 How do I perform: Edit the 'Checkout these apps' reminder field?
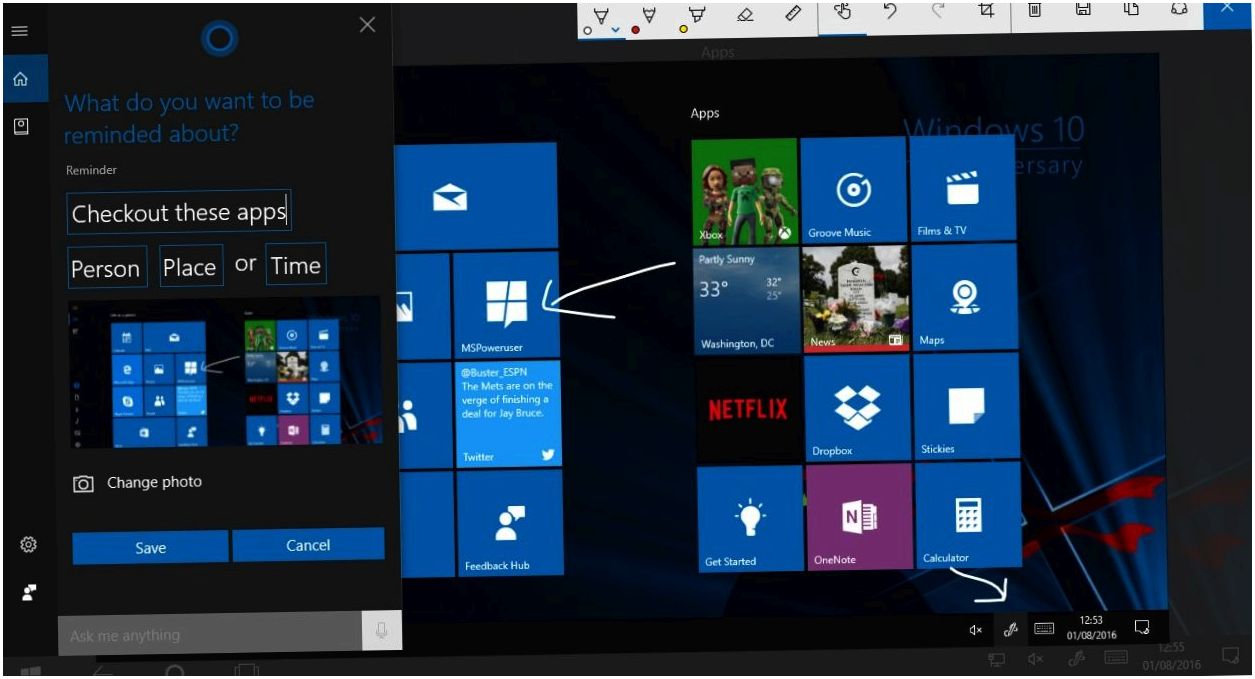[x=179, y=213]
